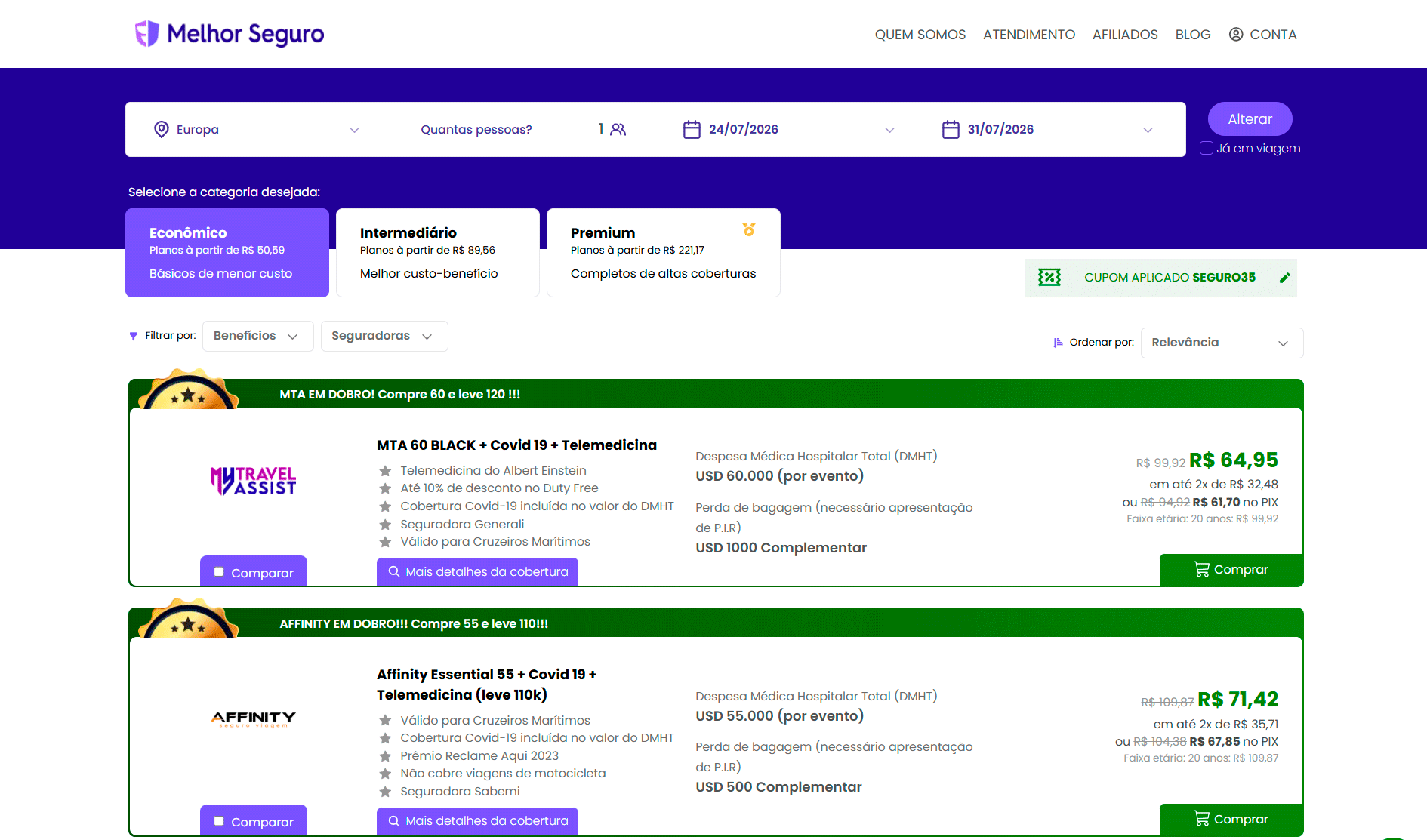View Mais detalhes da cobertura for Affinity plan

(x=478, y=821)
